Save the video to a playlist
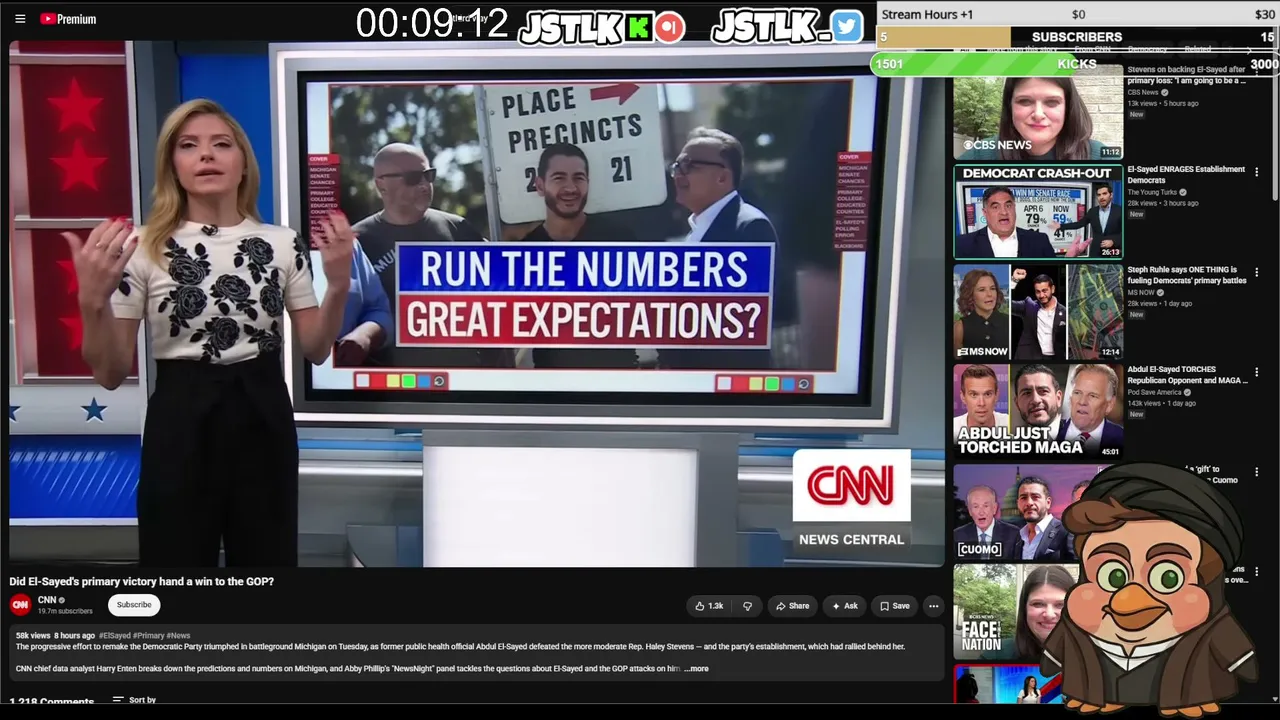1280x720 pixels. point(895,606)
